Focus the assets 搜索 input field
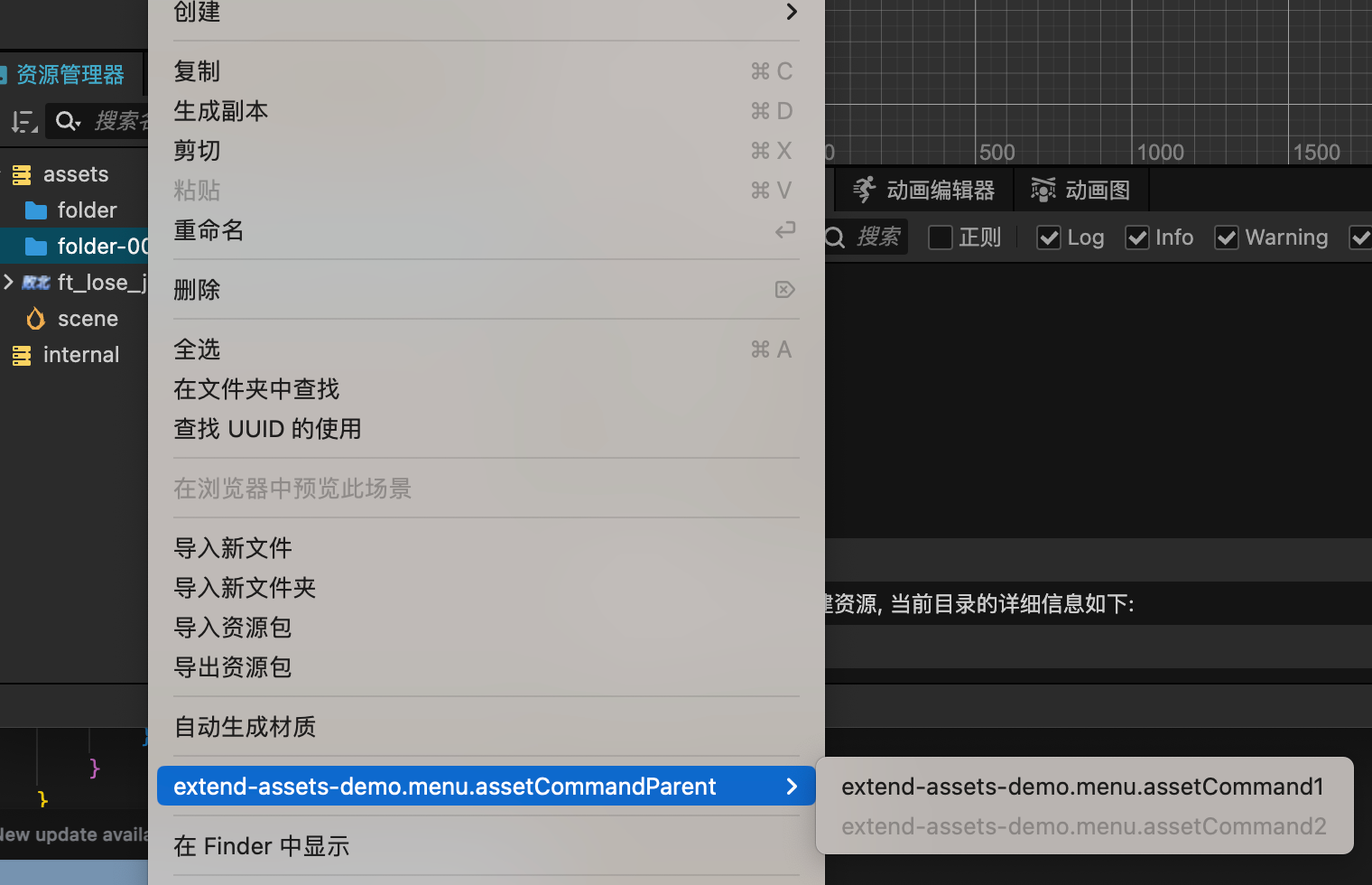 point(119,121)
